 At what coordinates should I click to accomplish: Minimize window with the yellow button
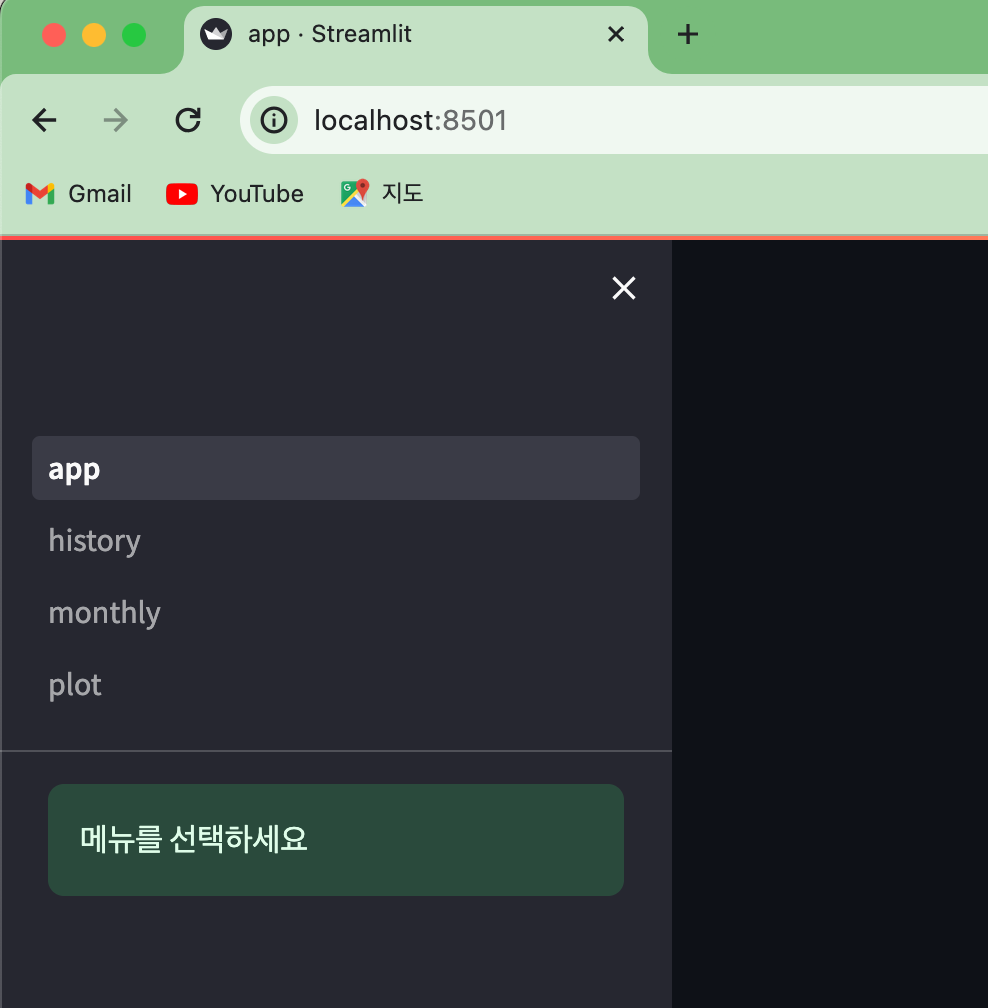tap(94, 35)
